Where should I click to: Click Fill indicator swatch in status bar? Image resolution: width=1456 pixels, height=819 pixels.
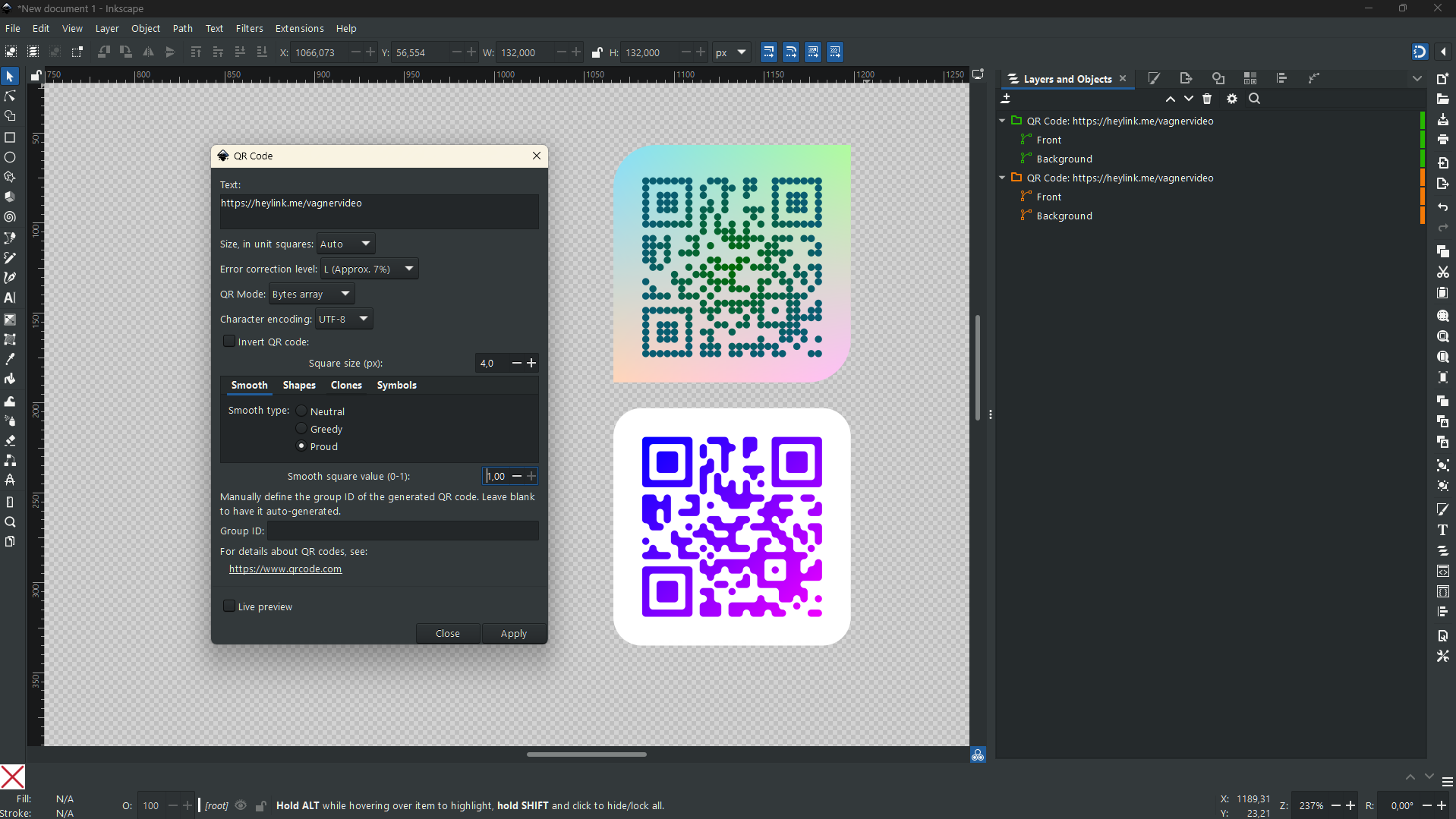coord(65,799)
